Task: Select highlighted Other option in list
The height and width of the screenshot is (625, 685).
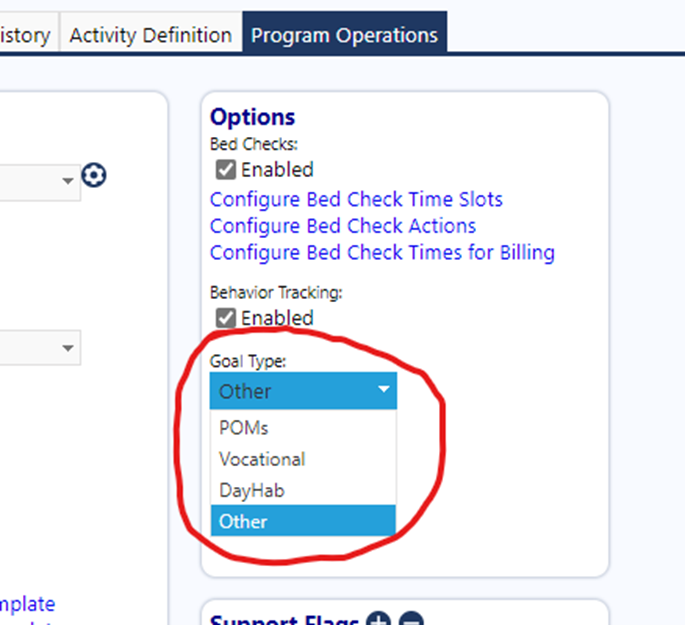Action: pyautogui.click(x=303, y=521)
